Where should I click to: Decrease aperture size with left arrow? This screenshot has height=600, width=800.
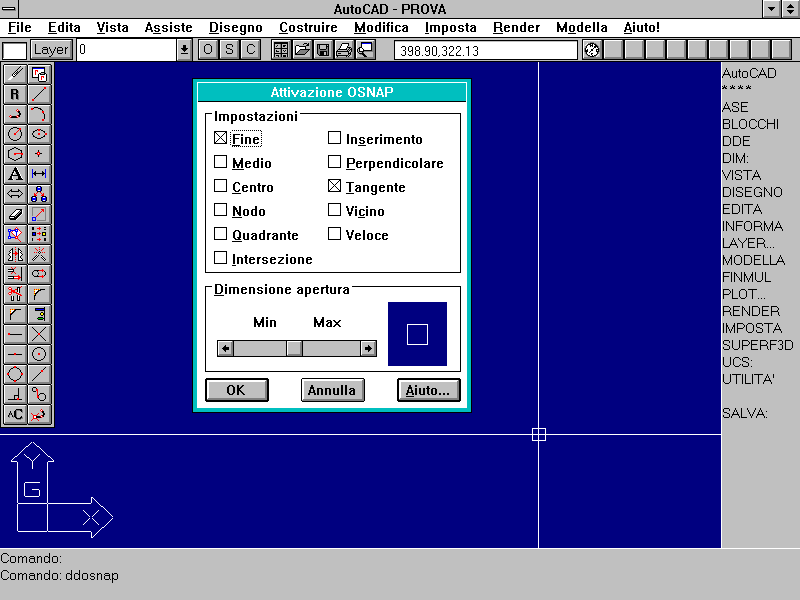225,348
